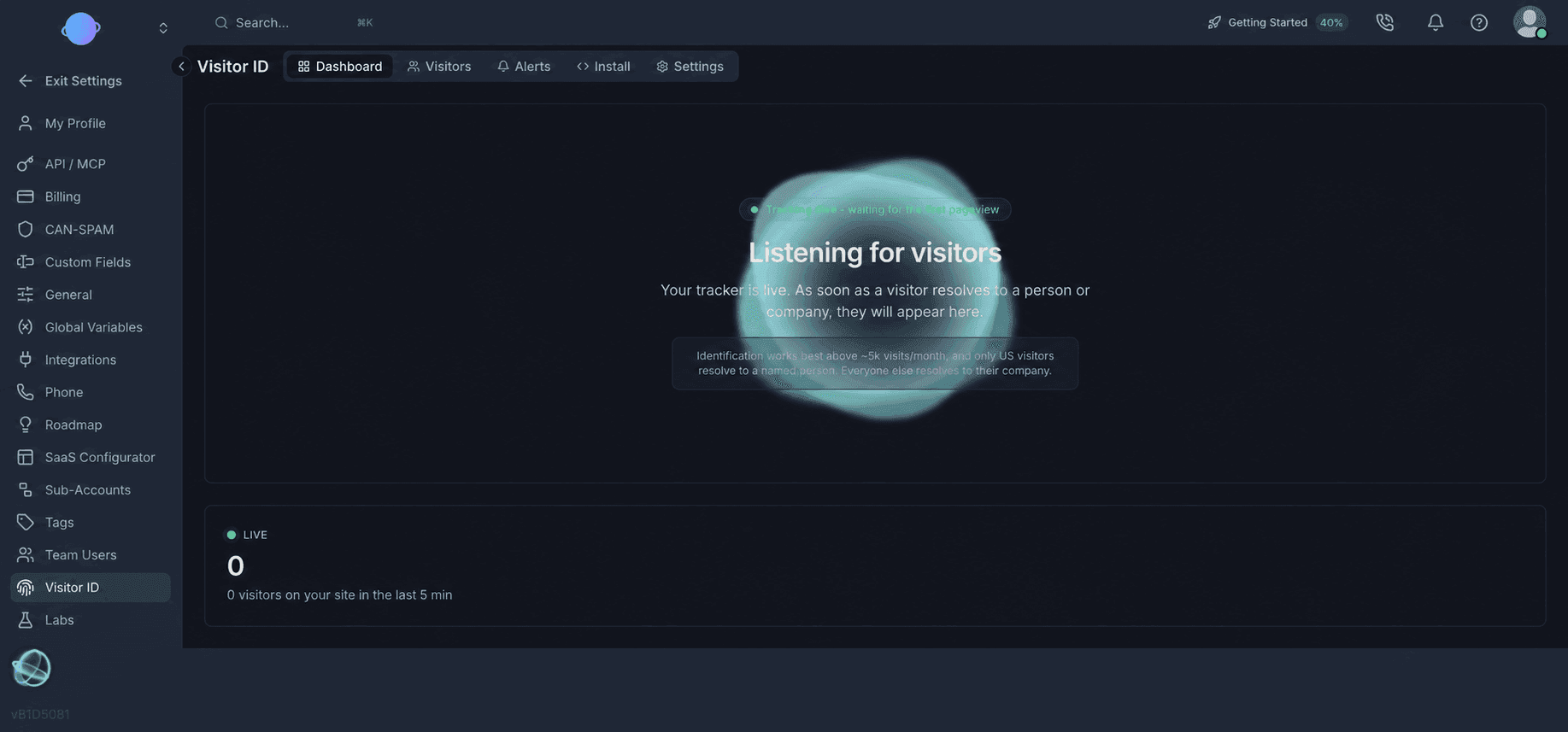This screenshot has height=732, width=1568.
Task: Click the Integrations plug icon
Action: (26, 360)
